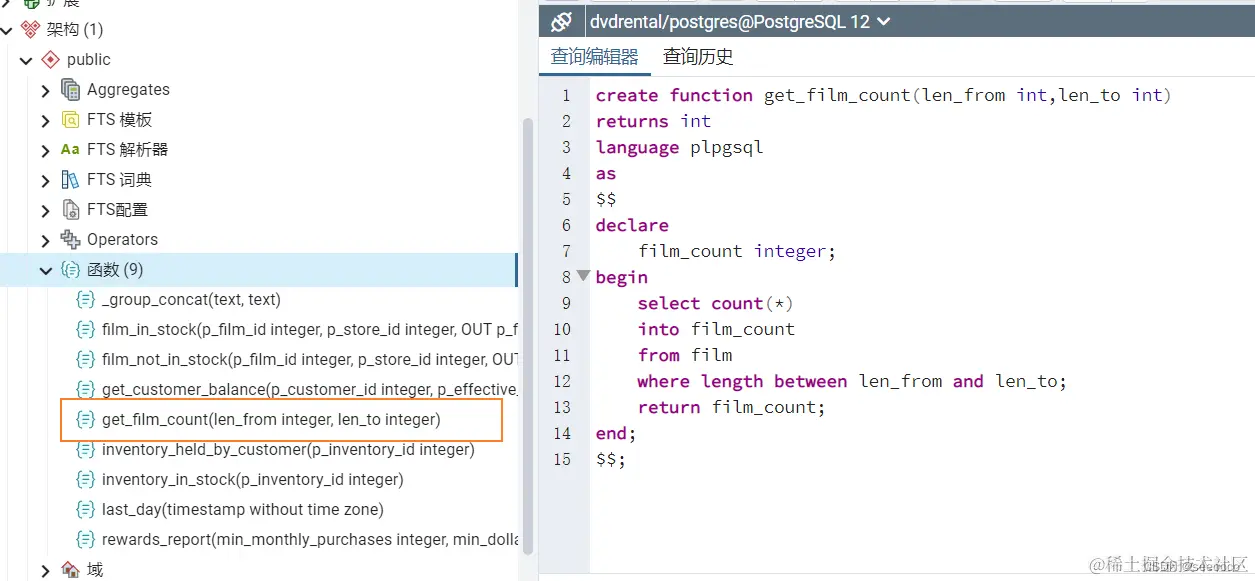
Task: Expand the FTS 模板 node
Action: click(x=45, y=120)
